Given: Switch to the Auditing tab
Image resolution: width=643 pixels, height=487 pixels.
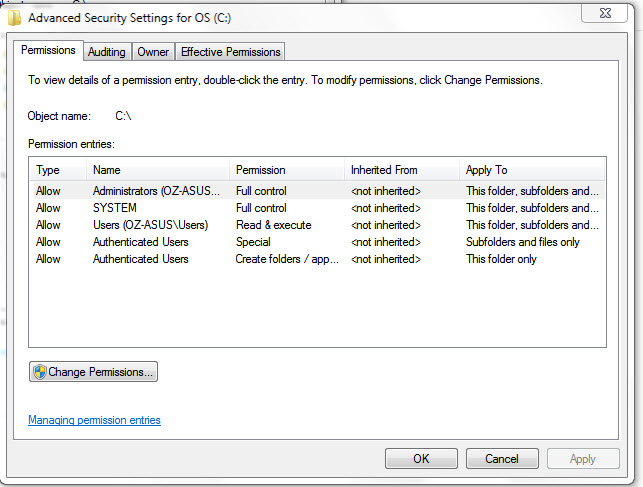Looking at the screenshot, I should (107, 52).
